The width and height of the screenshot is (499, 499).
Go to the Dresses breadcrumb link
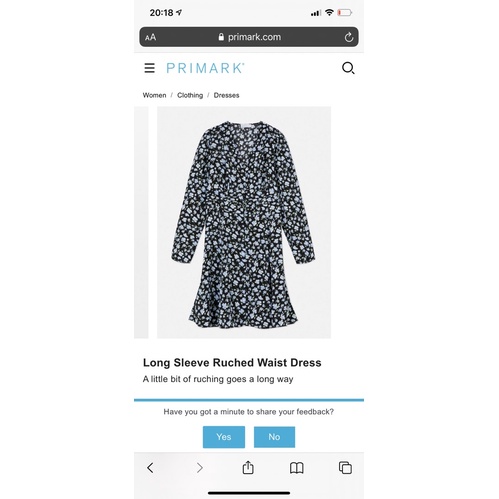[226, 95]
